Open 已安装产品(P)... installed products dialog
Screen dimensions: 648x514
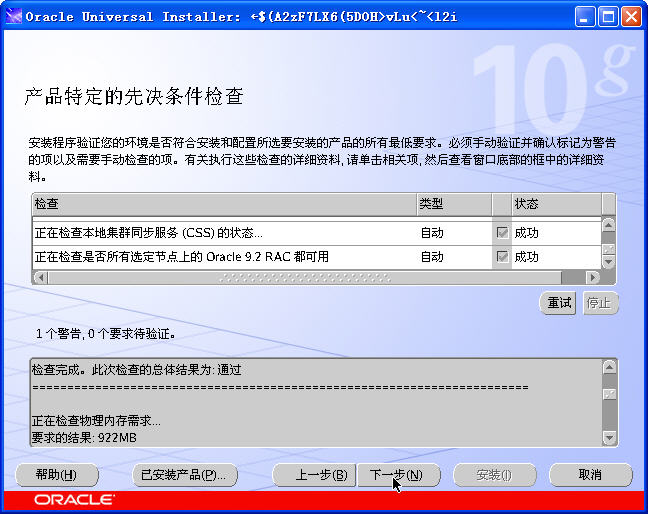tap(185, 475)
